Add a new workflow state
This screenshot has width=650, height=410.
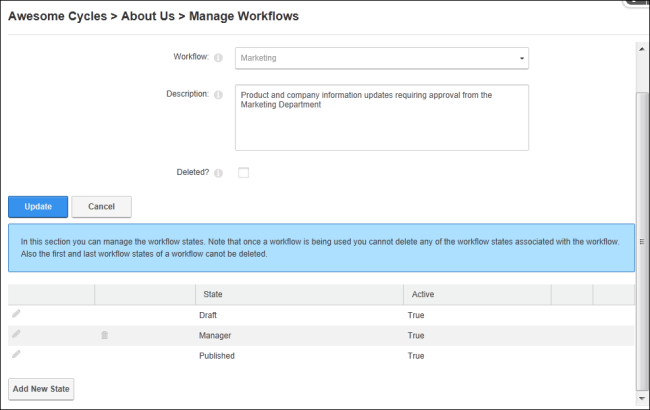41,389
